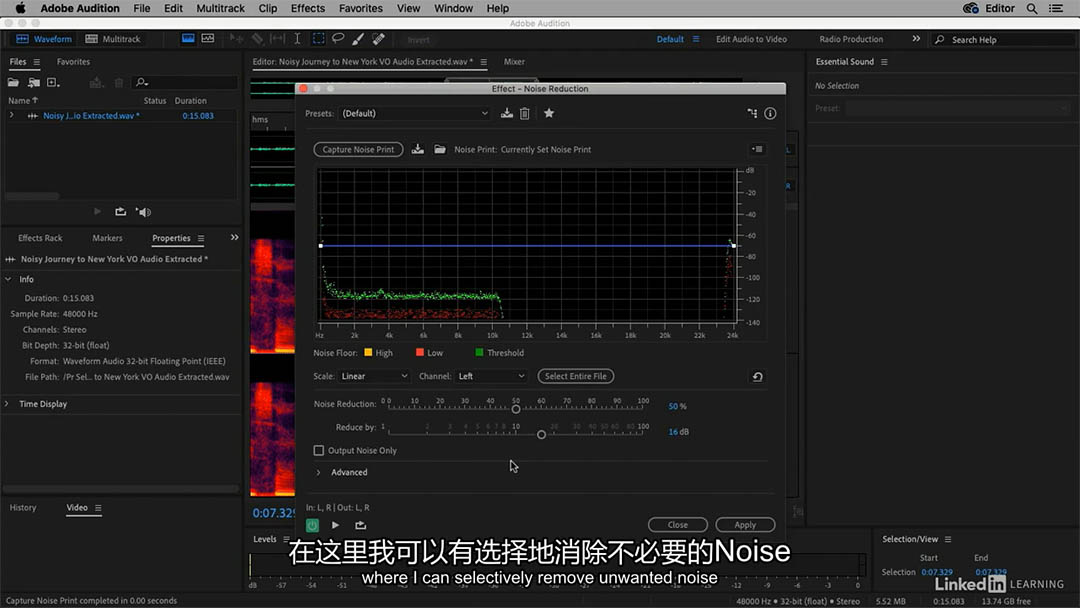Apply the noise reduction effect
The image size is (1080, 608).
[x=745, y=525]
